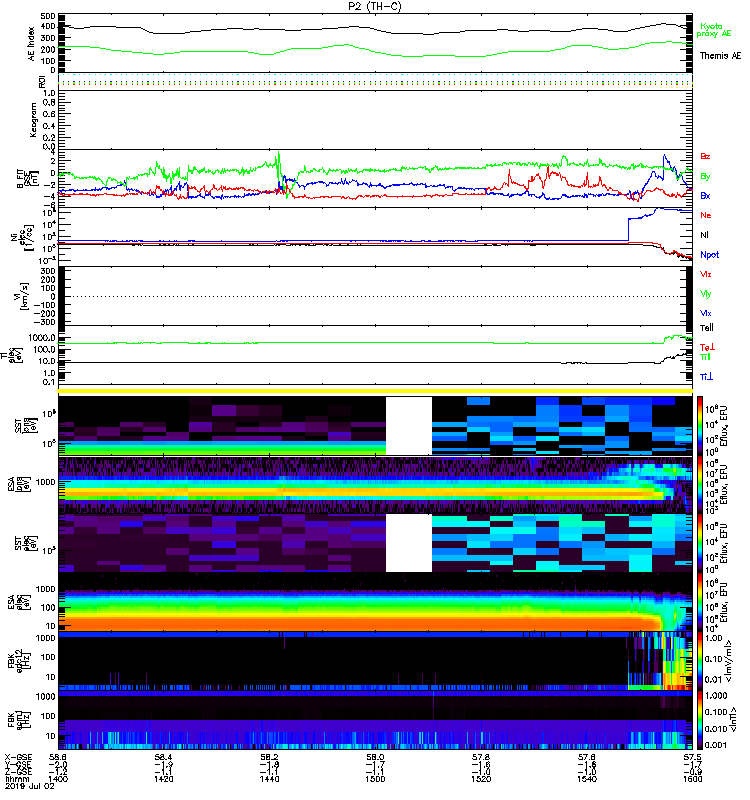Click the X-GSE position row label
This screenshot has height=800, width=750.
(18, 758)
